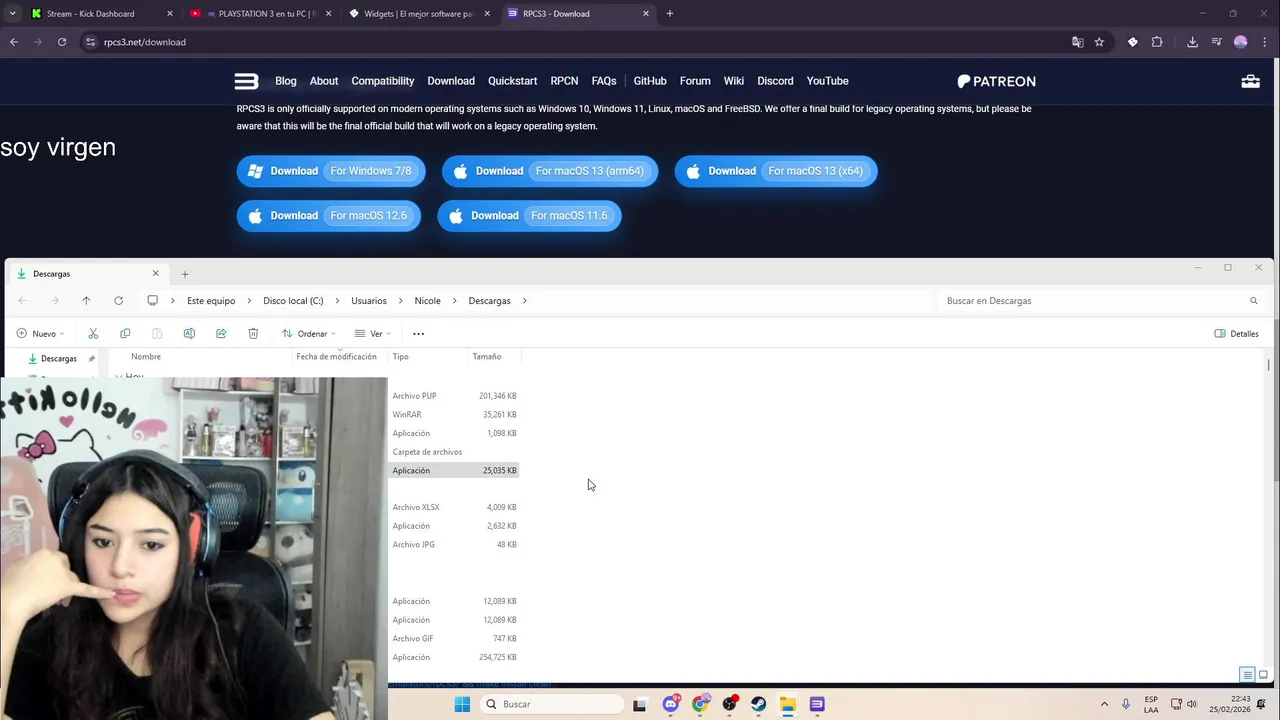Add a new tab in Explorer window

(x=184, y=274)
